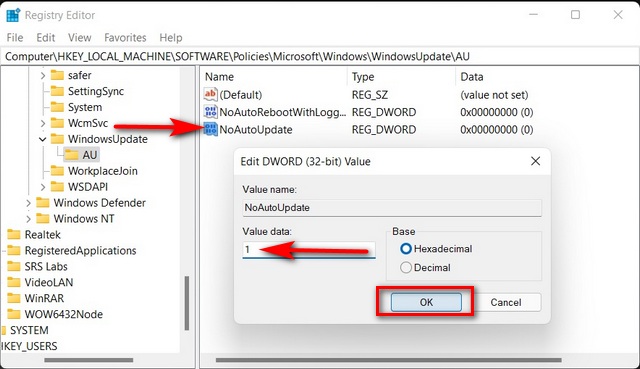
Task: Expand the Windows NT key
Action: (x=28, y=219)
